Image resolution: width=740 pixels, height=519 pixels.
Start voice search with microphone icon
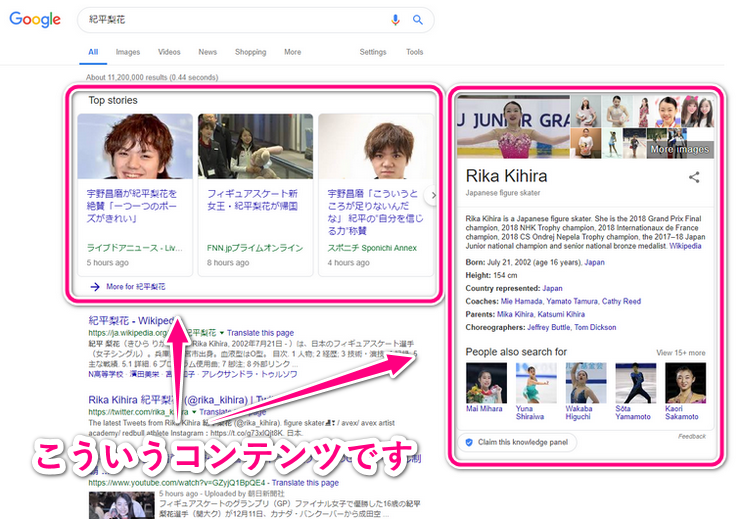395,20
